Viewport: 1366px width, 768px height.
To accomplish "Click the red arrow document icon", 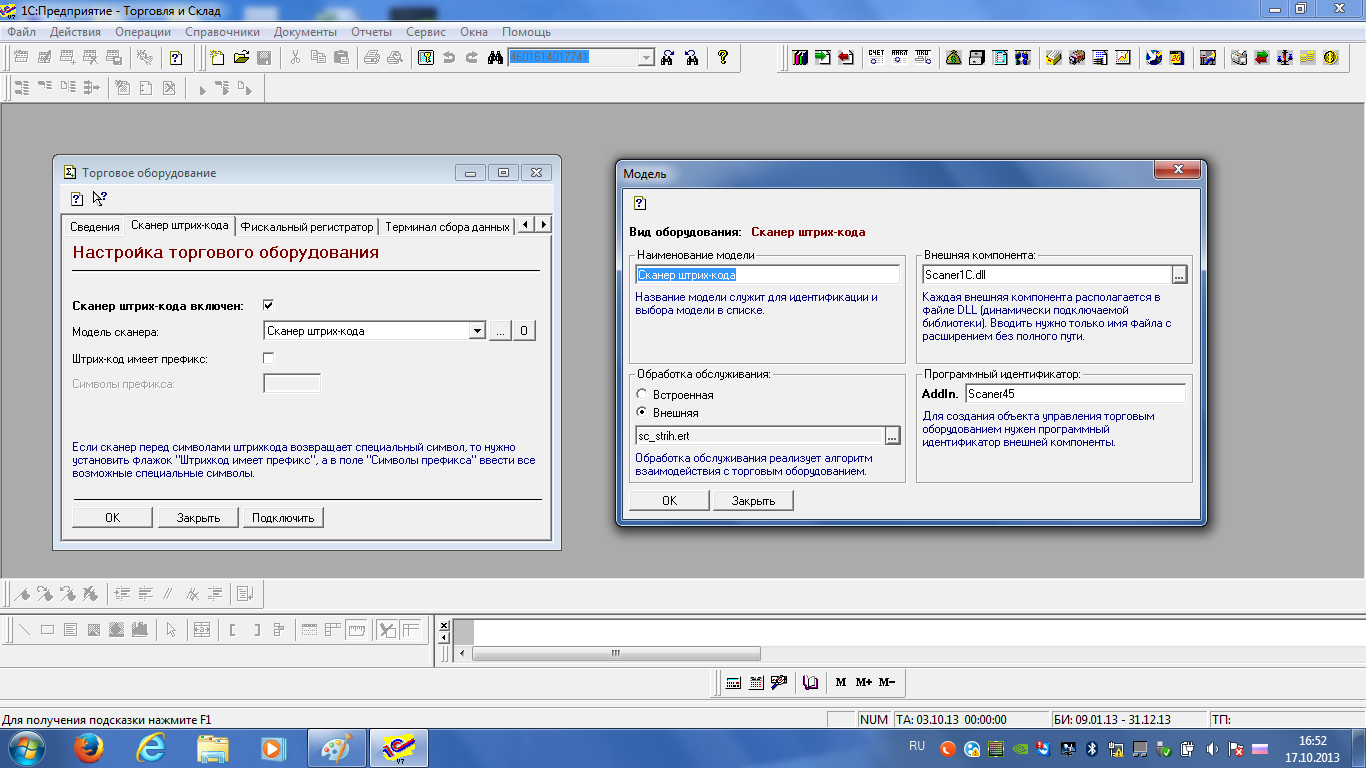I will pyautogui.click(x=845, y=58).
